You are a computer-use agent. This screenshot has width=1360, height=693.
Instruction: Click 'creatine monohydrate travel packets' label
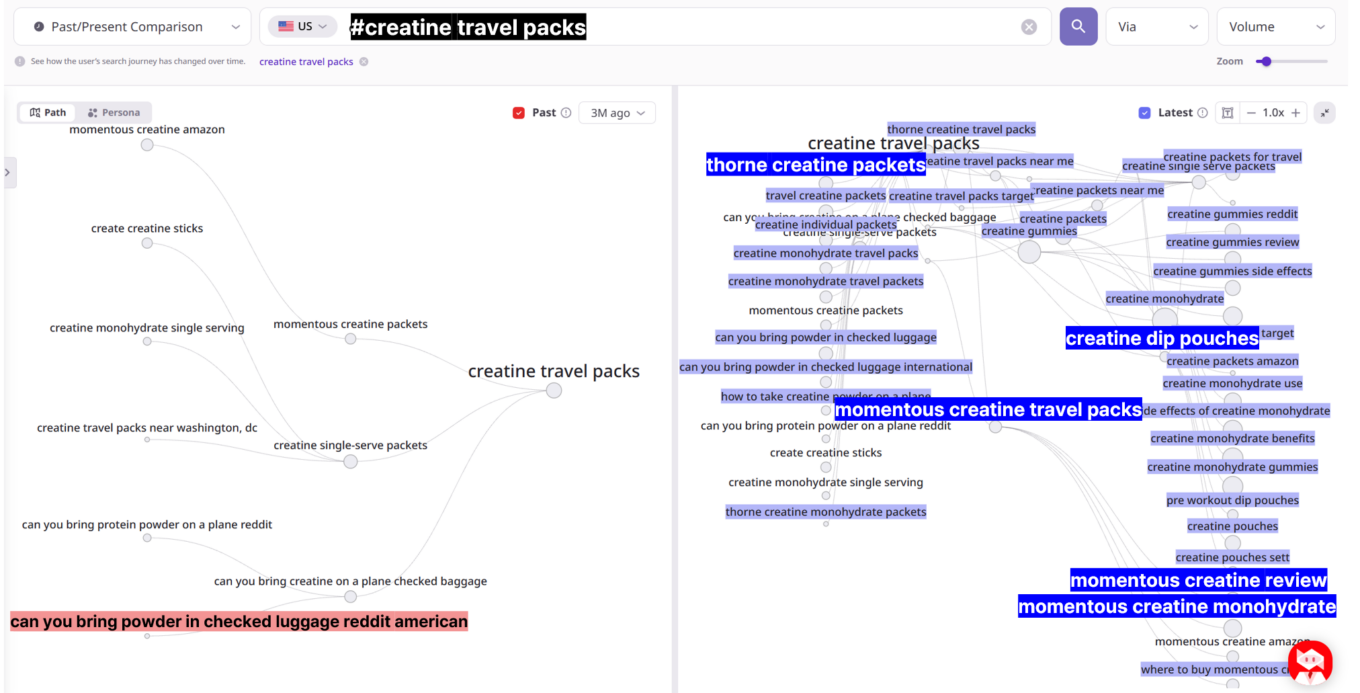point(826,281)
